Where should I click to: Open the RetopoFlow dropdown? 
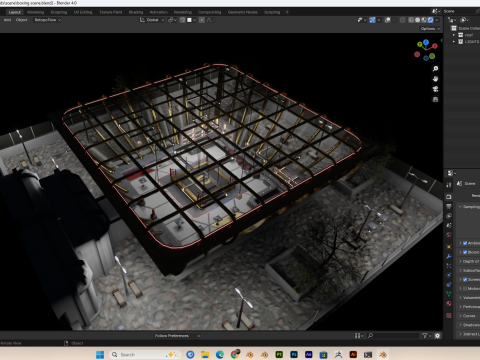click(x=48, y=20)
